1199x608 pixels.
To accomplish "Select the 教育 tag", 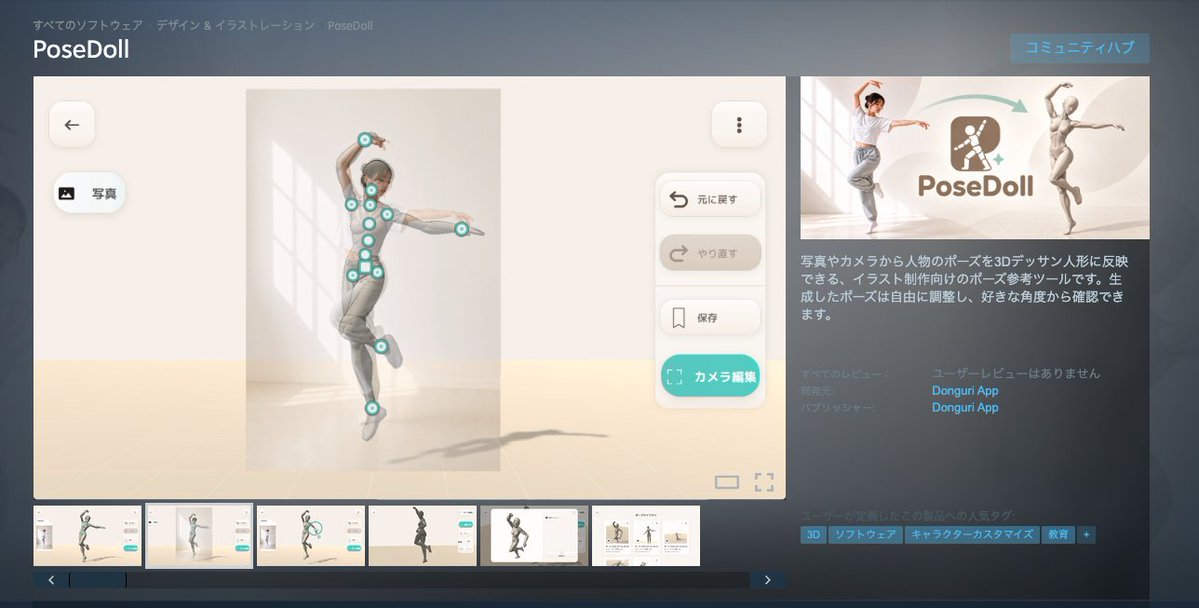I will pos(1058,535).
